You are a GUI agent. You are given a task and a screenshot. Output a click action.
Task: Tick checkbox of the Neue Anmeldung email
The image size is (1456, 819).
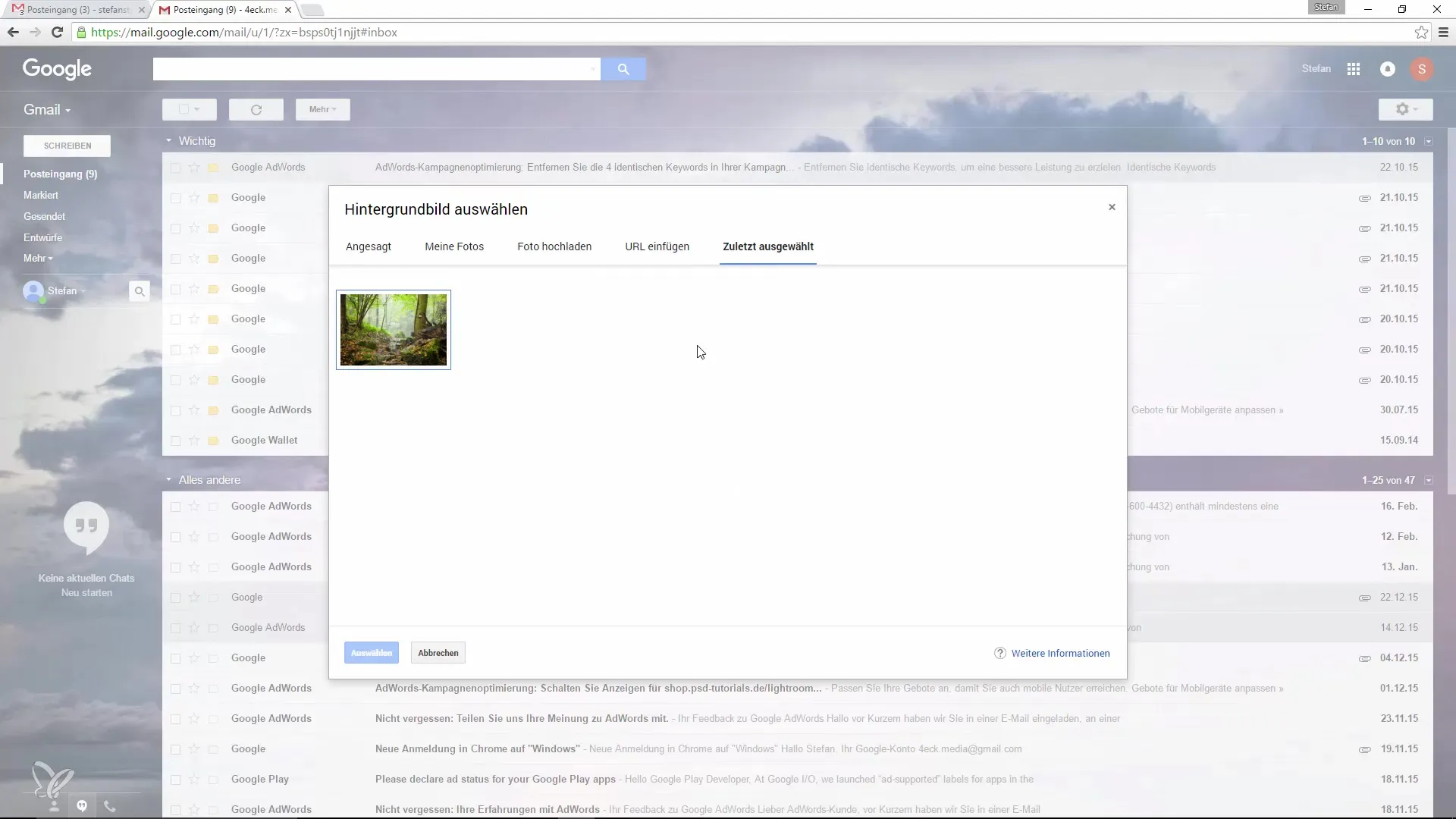click(175, 749)
